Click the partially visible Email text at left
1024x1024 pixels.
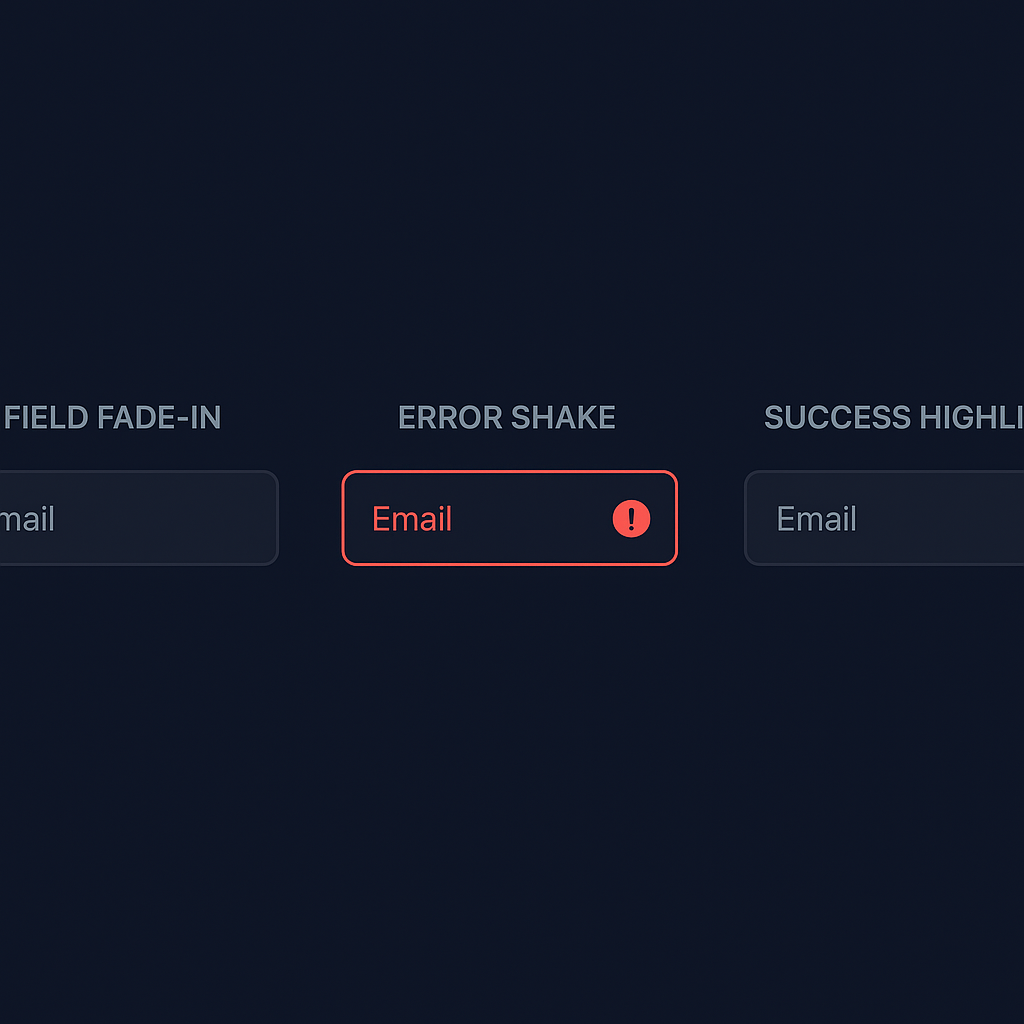point(28,519)
